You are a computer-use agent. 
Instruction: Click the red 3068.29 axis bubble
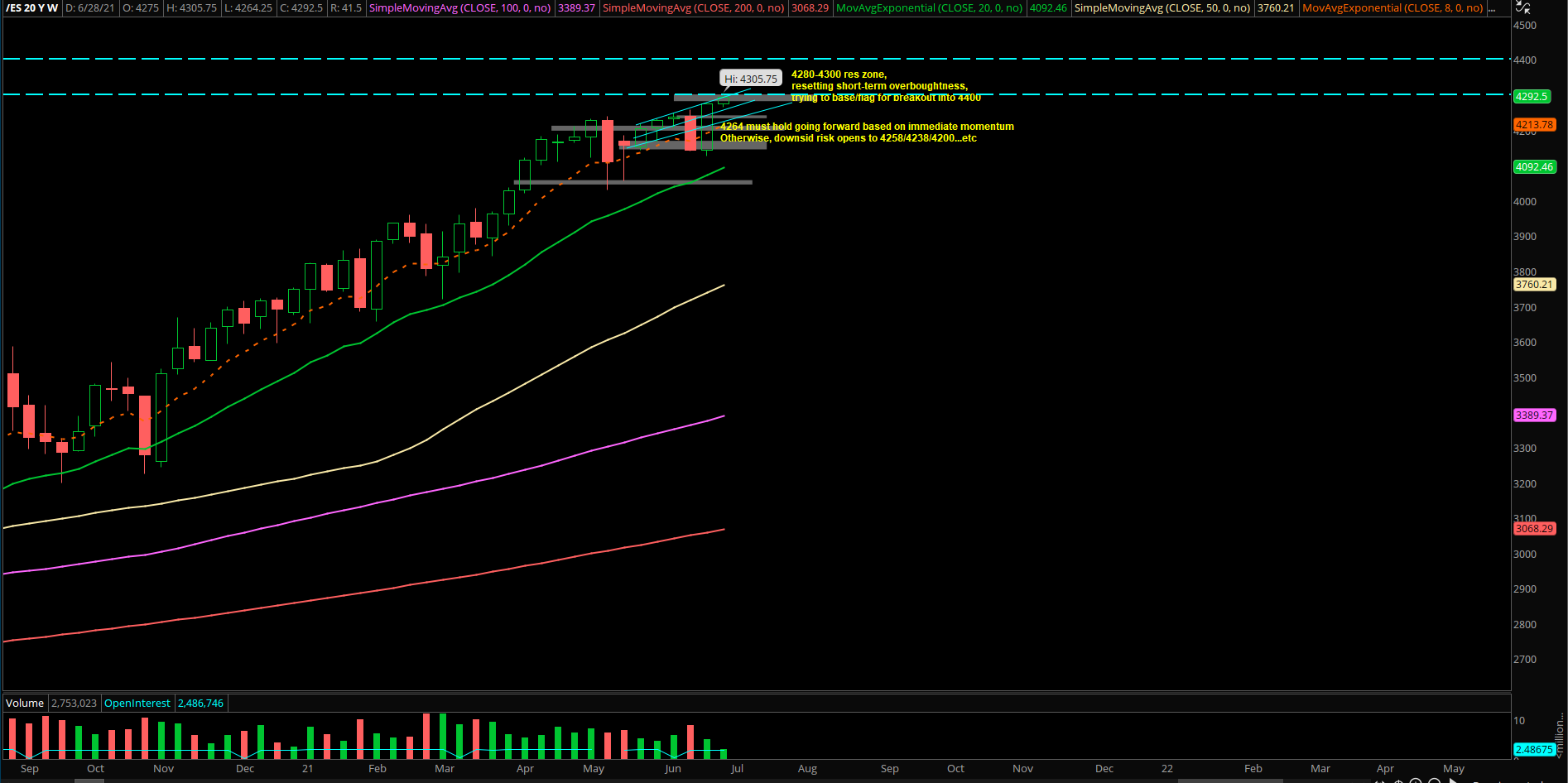[1535, 529]
